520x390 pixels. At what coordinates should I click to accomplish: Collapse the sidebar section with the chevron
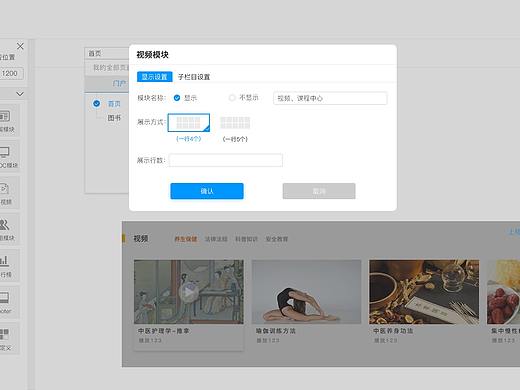coord(20,94)
